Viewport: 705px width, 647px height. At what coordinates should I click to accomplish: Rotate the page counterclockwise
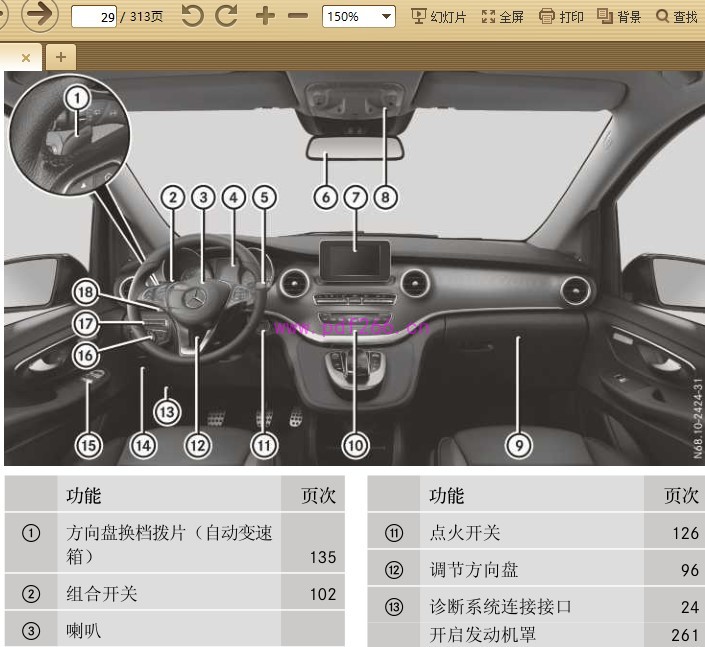[x=193, y=16]
